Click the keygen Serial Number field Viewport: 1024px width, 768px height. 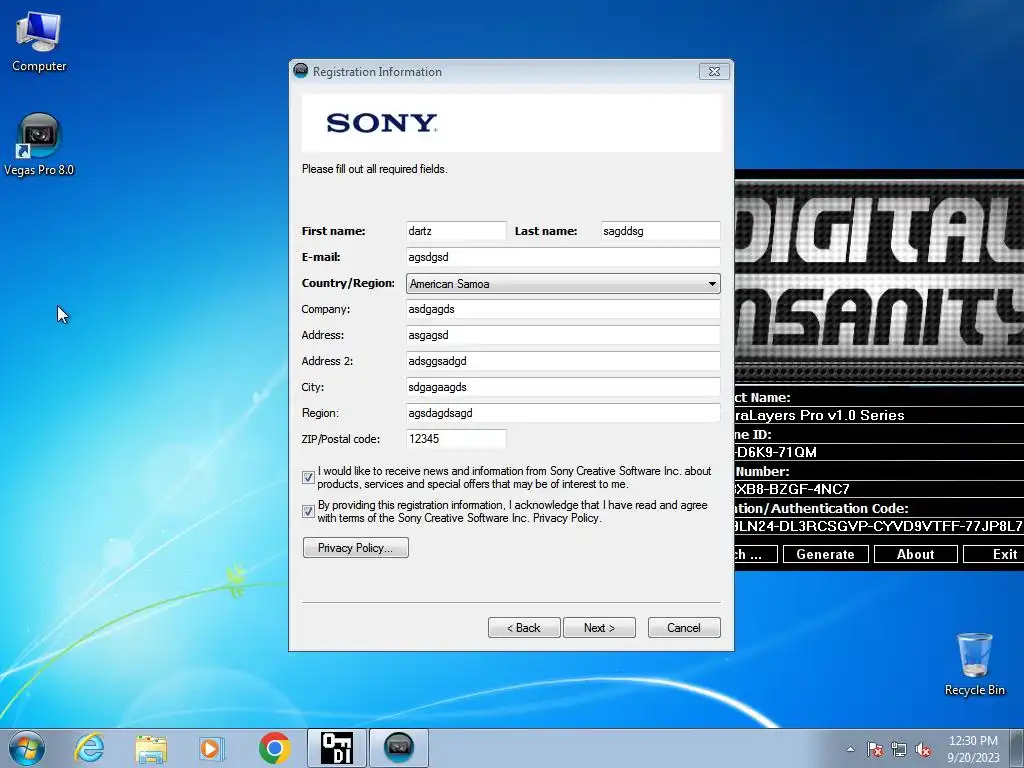[x=879, y=489]
